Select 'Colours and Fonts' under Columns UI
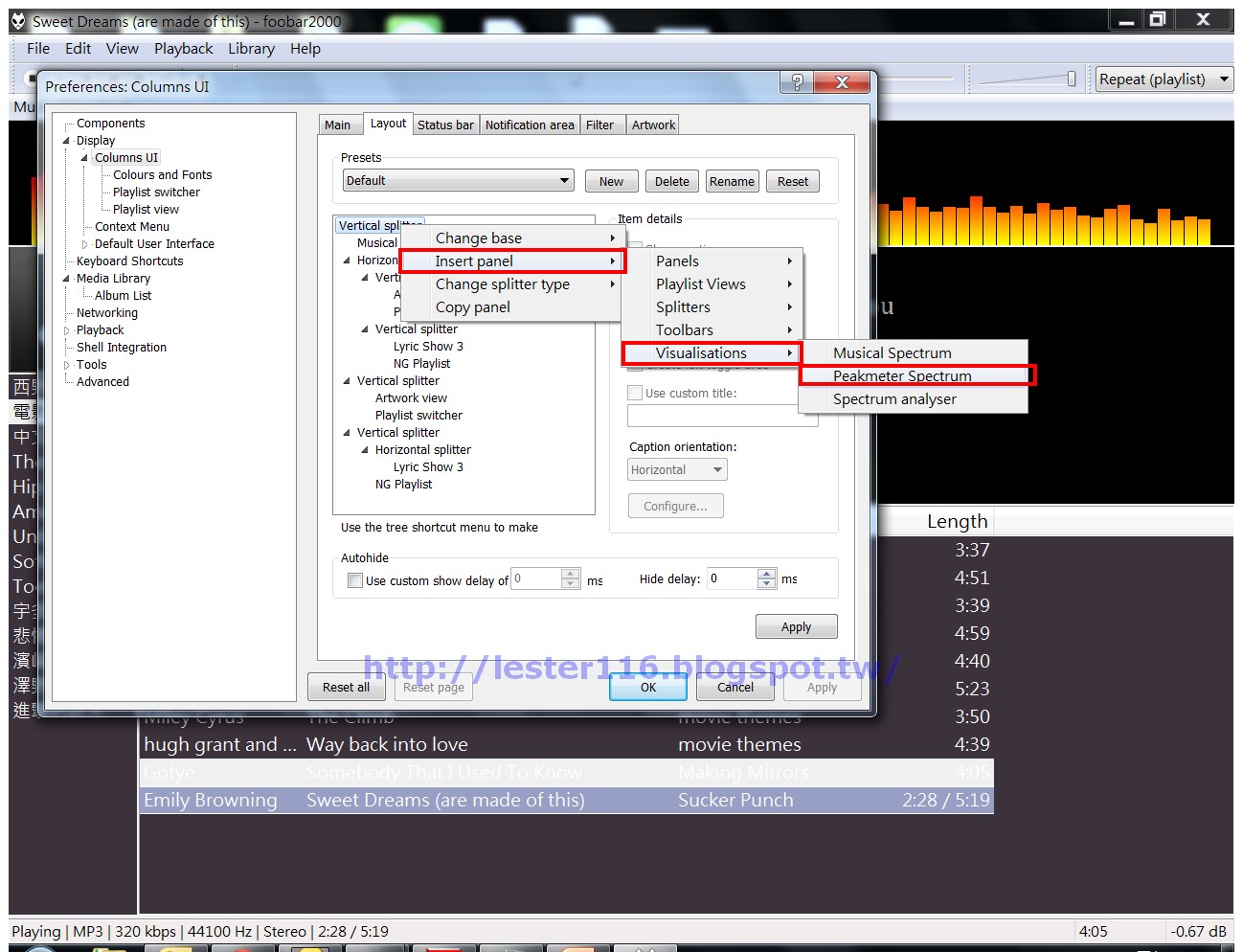Viewport: 1243px width, 952px height. [163, 175]
